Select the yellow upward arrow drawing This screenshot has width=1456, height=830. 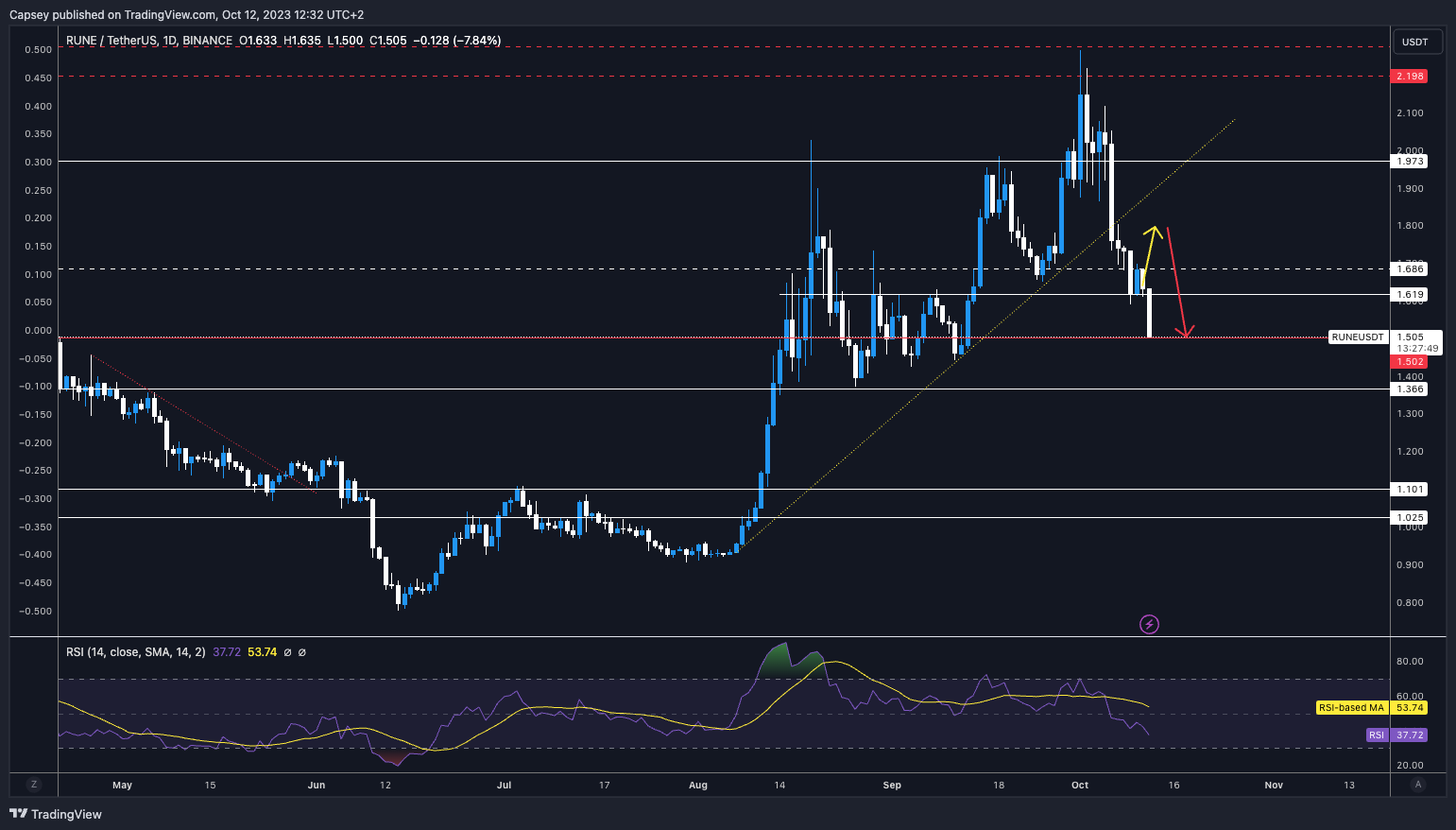[1149, 249]
